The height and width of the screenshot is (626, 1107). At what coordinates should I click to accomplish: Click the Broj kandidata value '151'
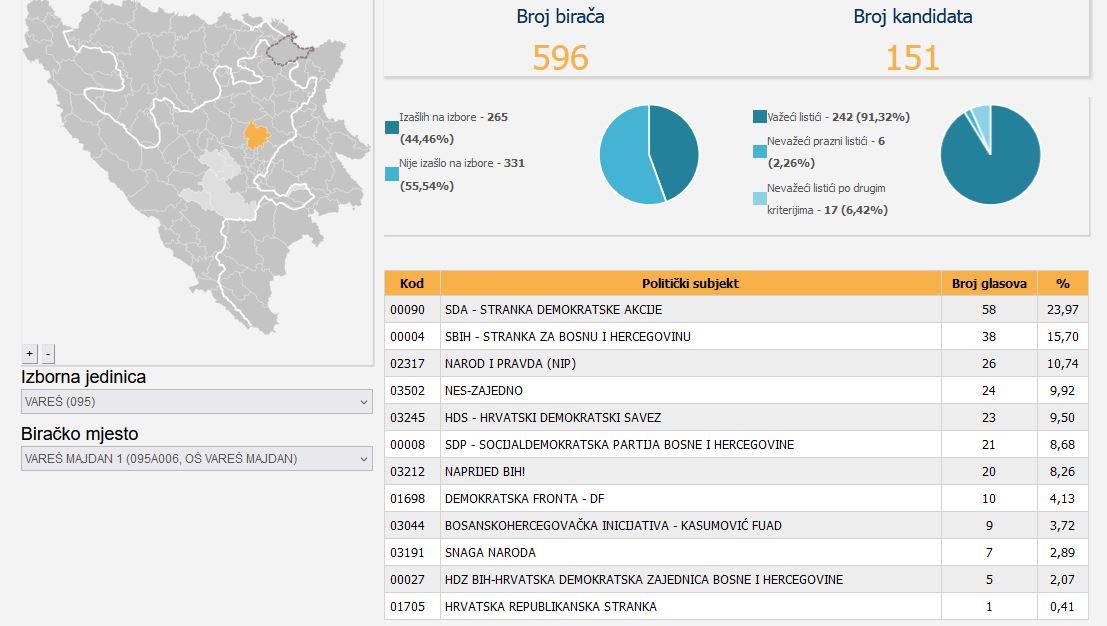[912, 58]
